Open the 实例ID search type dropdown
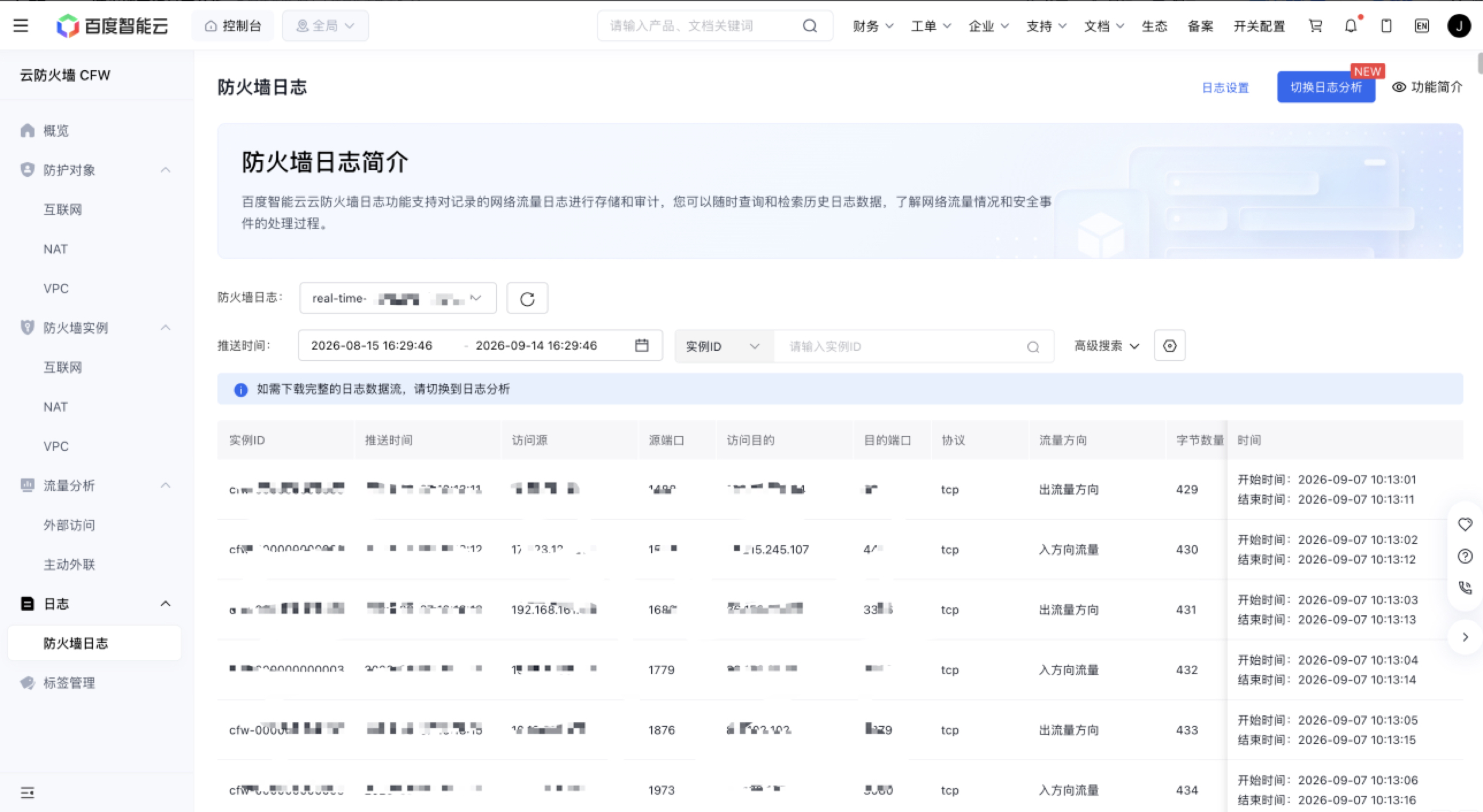This screenshot has height=812, width=1483. 724,346
